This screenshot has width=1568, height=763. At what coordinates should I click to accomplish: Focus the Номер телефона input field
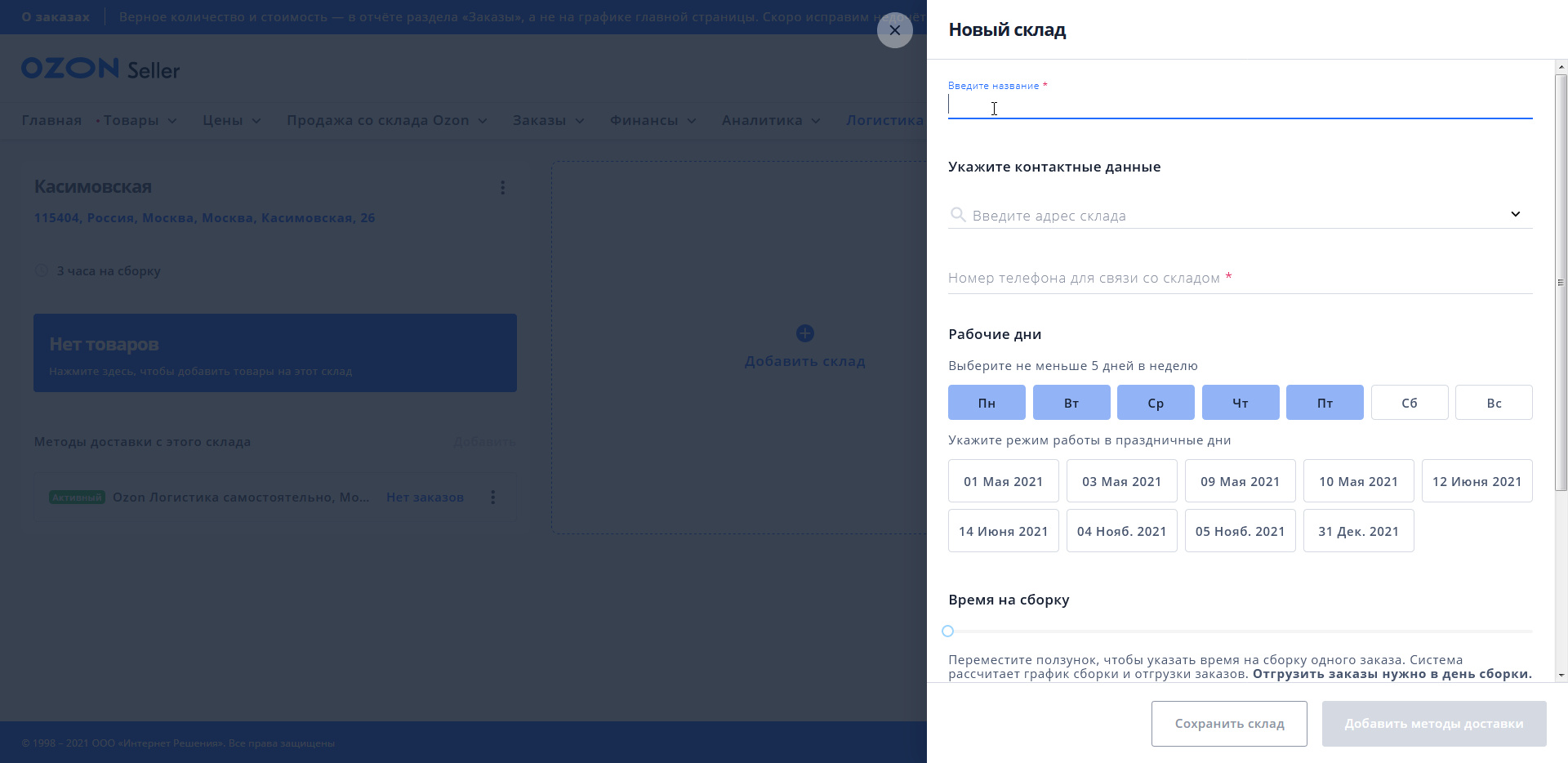(1241, 278)
